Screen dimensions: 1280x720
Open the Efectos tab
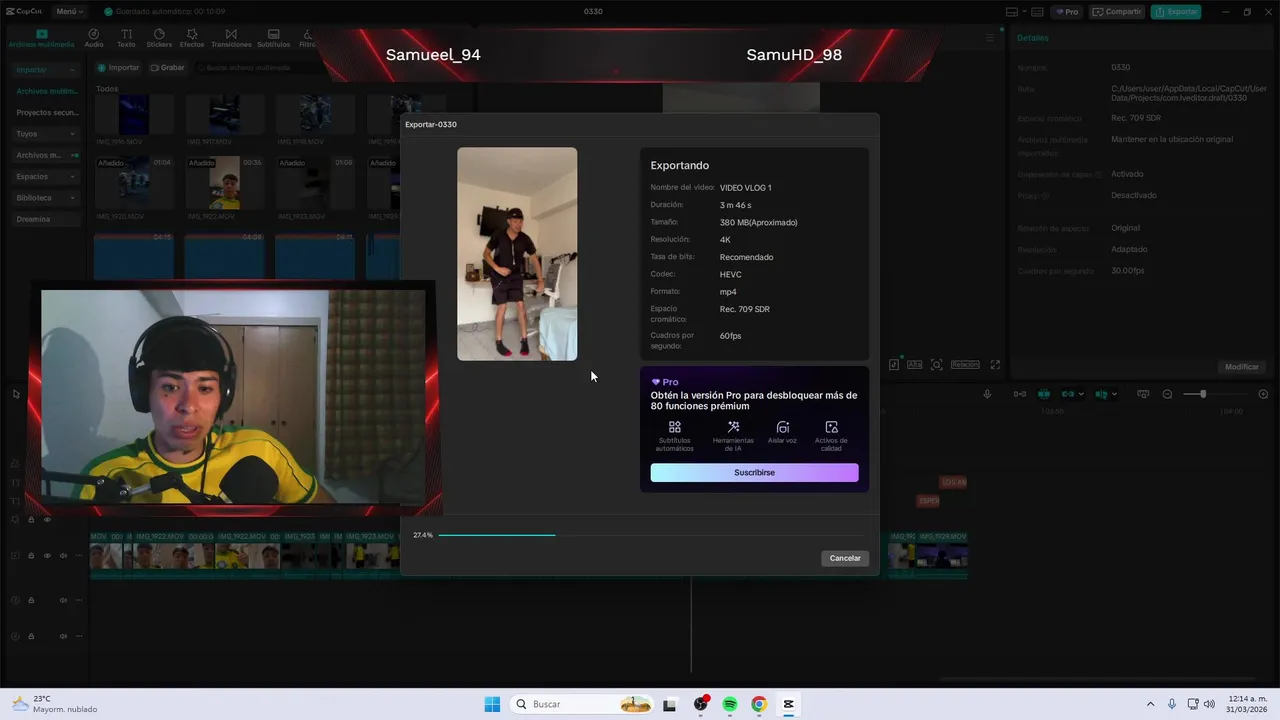tap(192, 39)
